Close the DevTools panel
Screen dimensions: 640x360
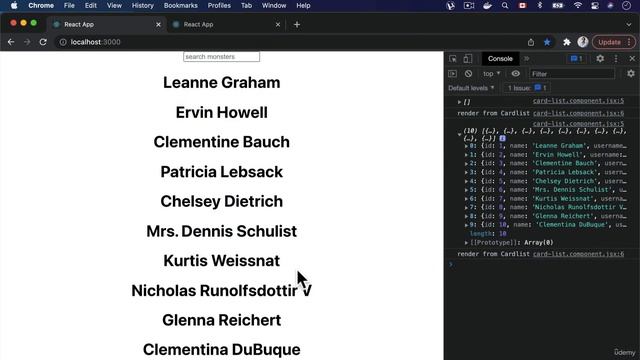pos(632,59)
